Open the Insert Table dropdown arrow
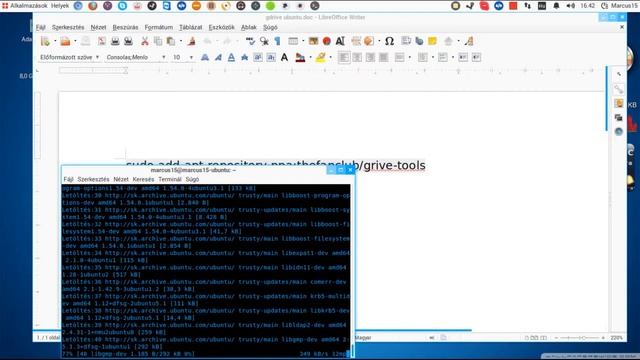Image resolution: width=640 pixels, height=360 pixels. [x=303, y=41]
